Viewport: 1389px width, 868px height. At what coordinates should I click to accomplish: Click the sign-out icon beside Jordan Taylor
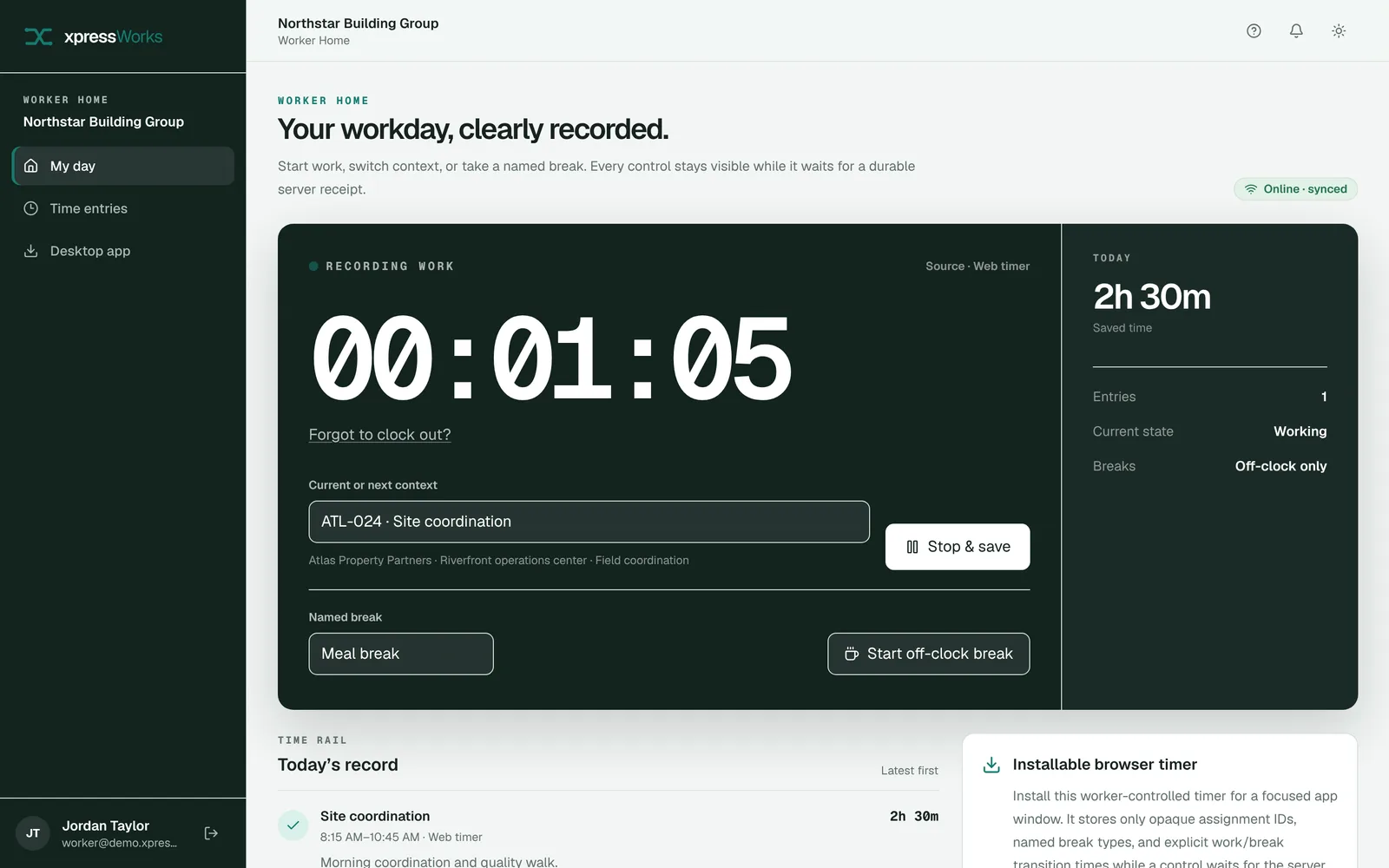(x=211, y=833)
